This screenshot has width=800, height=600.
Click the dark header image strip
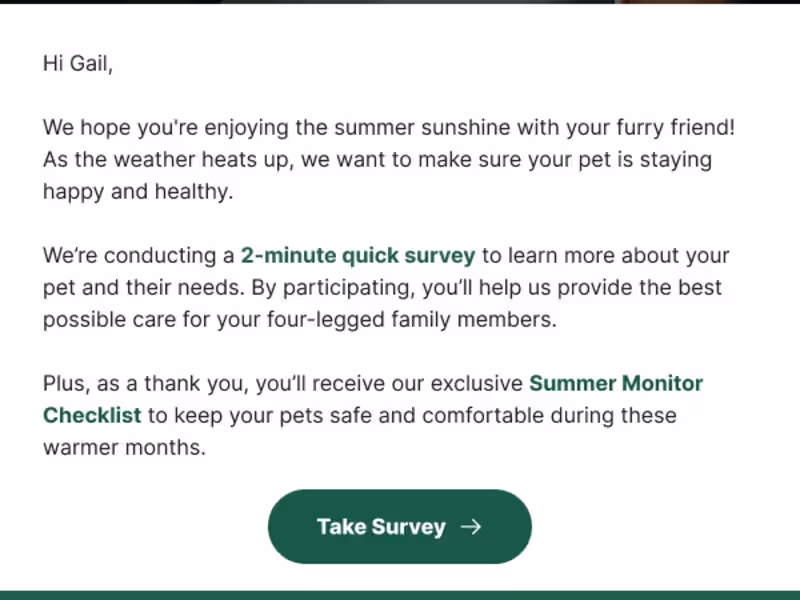tap(400, 2)
